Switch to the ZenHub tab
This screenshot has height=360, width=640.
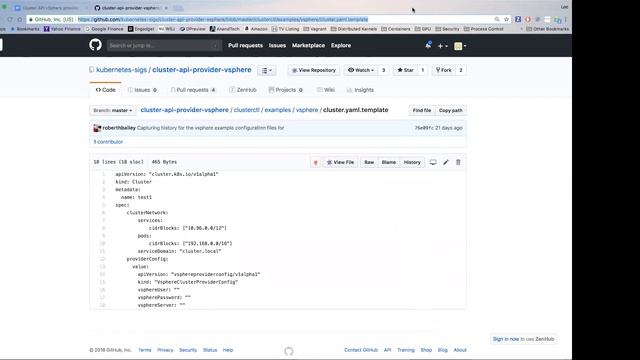click(x=243, y=90)
